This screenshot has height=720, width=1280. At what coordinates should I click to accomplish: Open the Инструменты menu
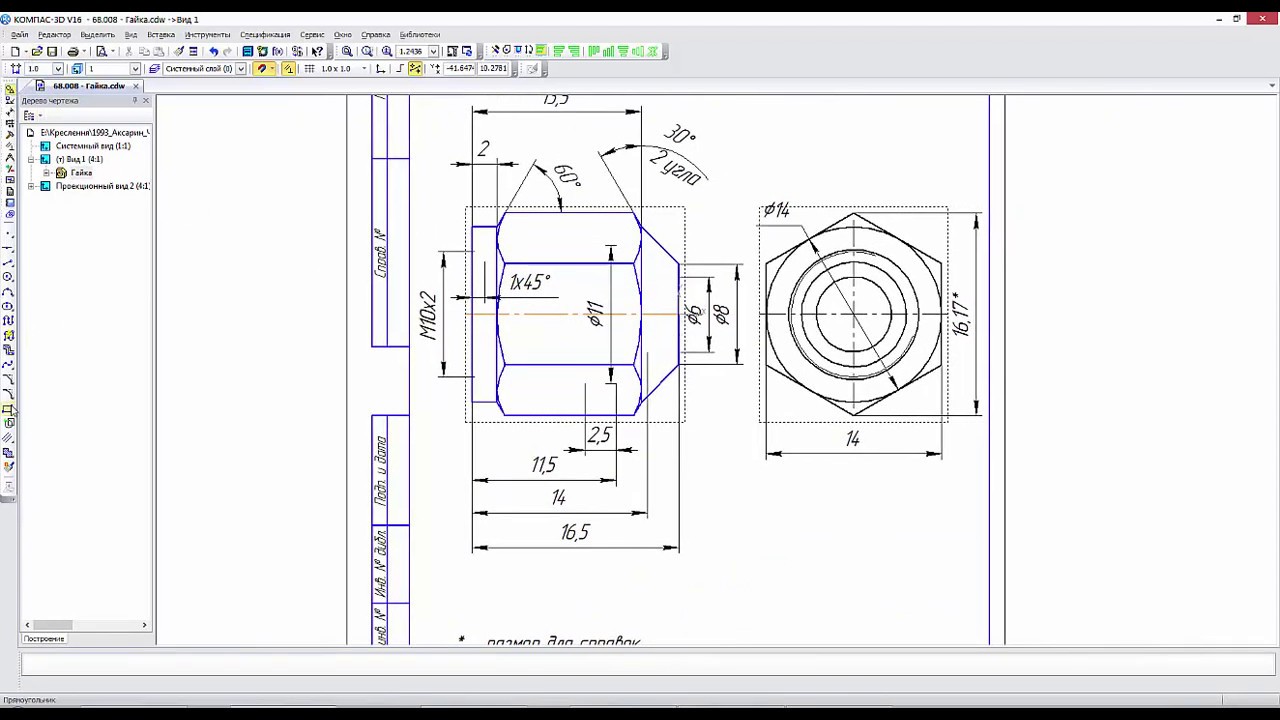tap(207, 35)
